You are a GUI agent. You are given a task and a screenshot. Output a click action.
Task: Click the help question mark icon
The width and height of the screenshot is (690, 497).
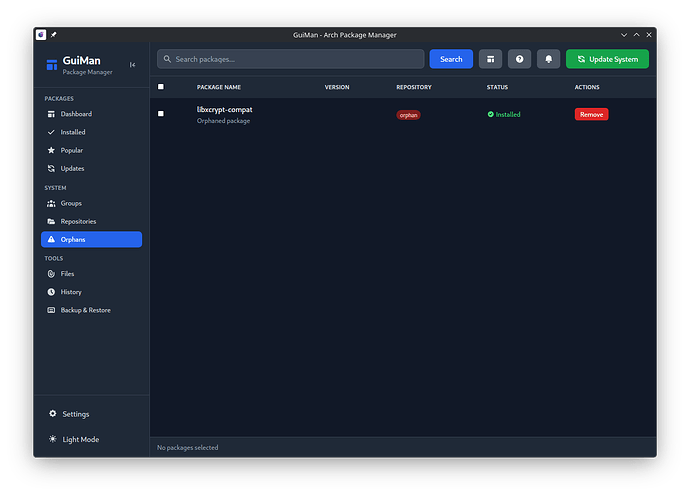[519, 59]
